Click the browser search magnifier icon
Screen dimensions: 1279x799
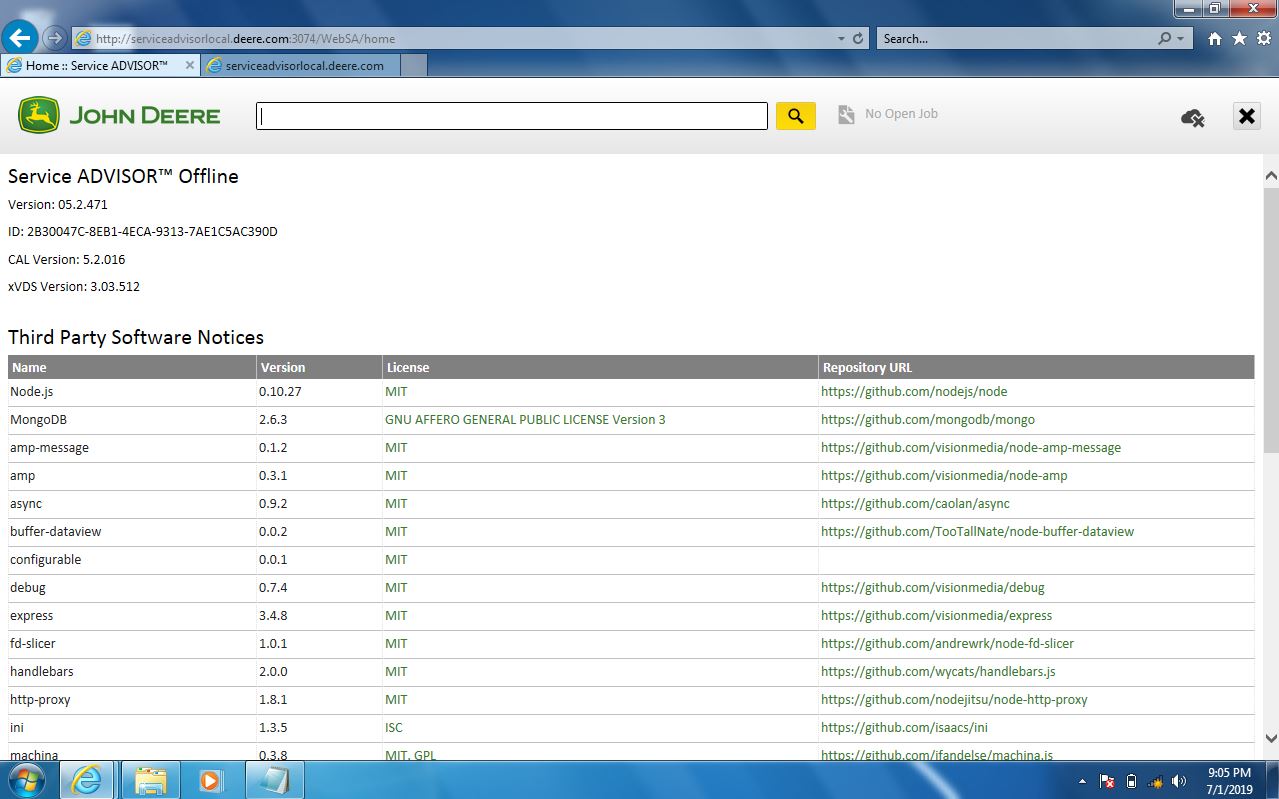coord(1164,39)
